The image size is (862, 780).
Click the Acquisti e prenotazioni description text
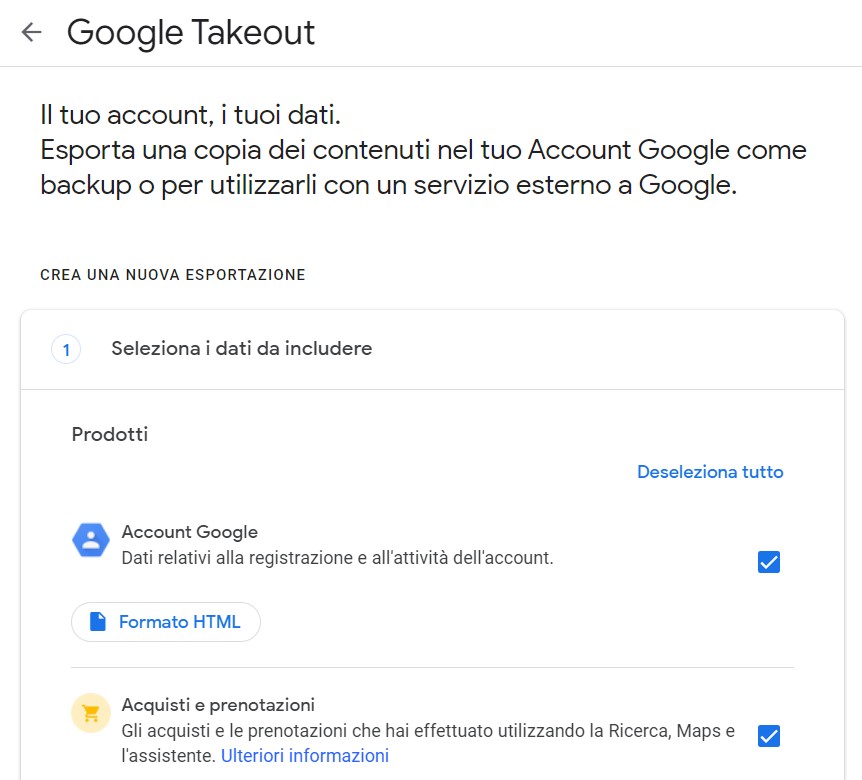[x=428, y=743]
